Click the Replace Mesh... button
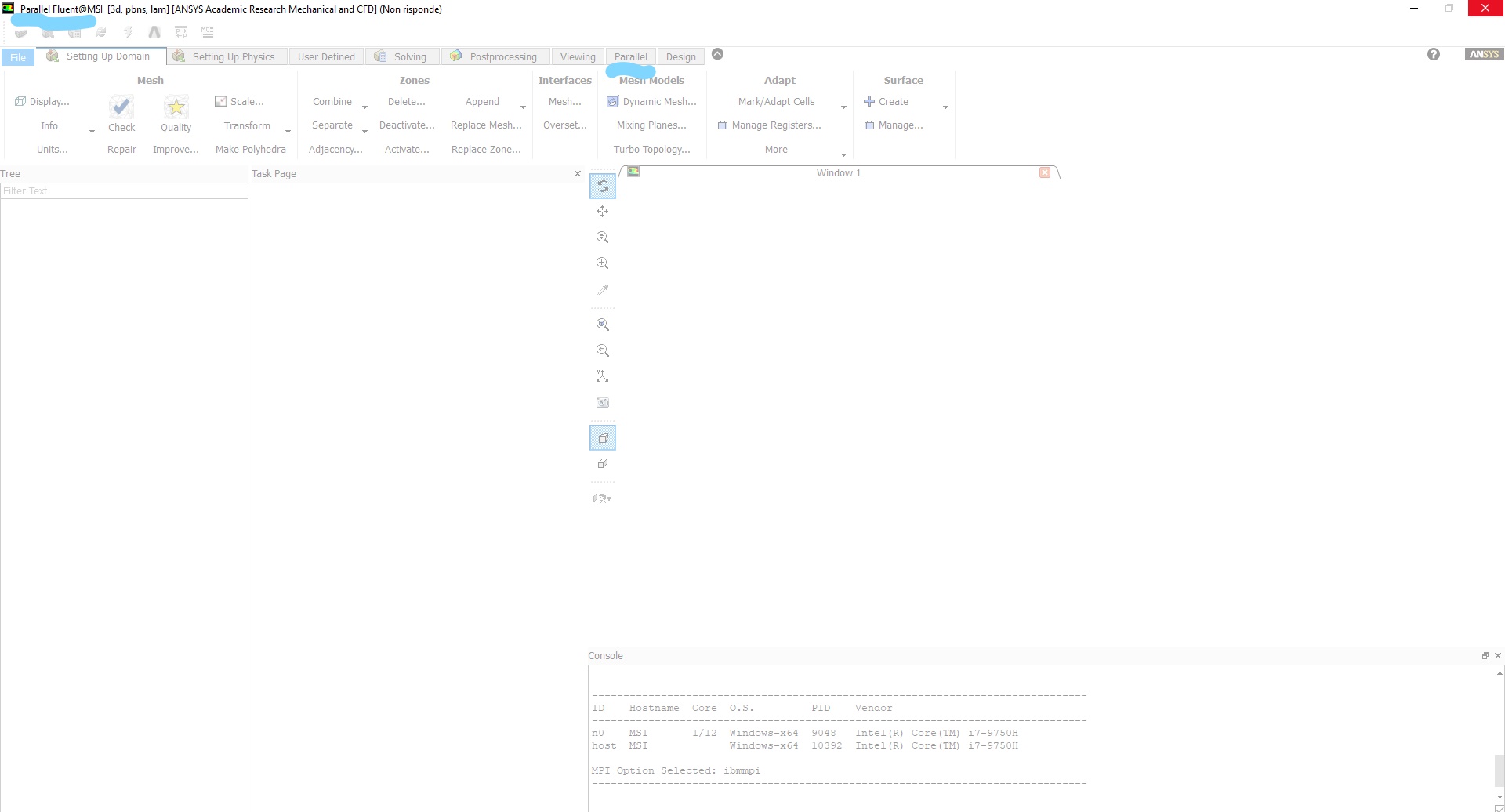Image resolution: width=1505 pixels, height=812 pixels. pos(486,125)
